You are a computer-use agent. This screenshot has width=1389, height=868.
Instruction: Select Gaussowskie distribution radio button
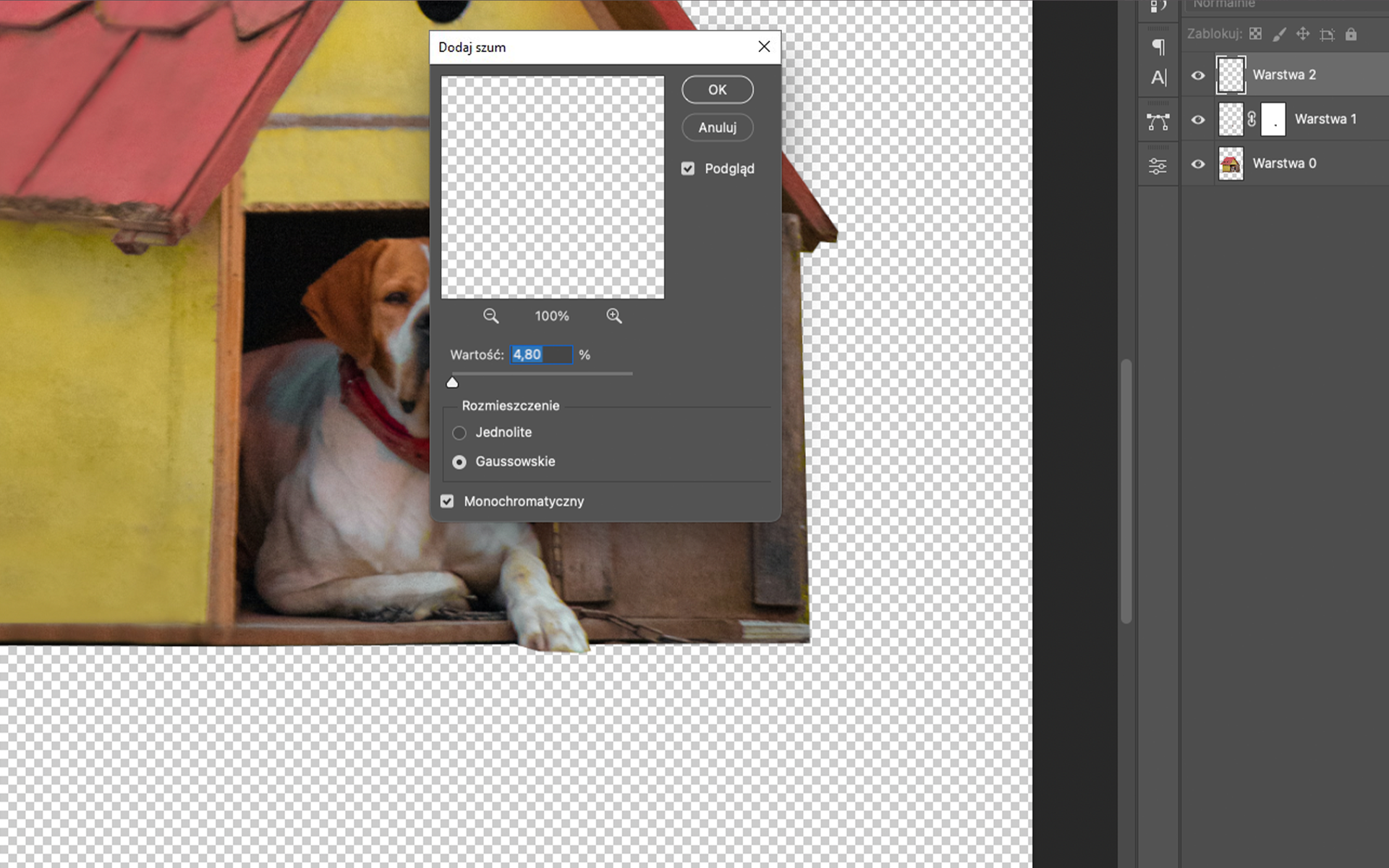coord(459,461)
